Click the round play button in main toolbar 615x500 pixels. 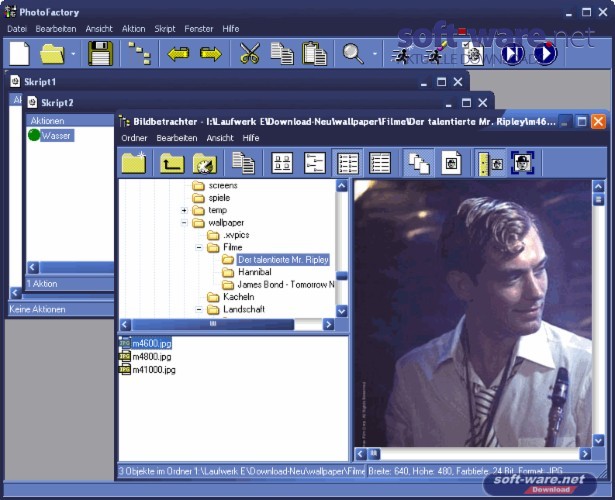pyautogui.click(x=545, y=54)
